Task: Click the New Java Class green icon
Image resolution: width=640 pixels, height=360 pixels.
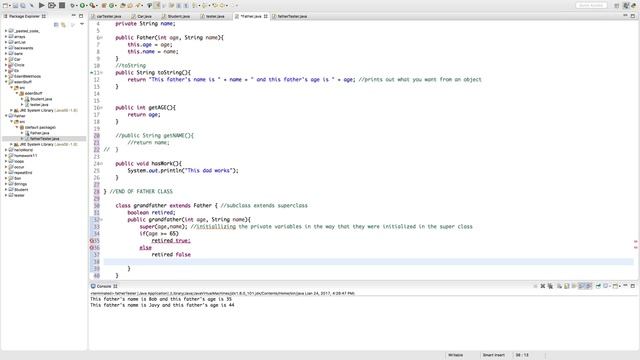Action: click(111, 5)
